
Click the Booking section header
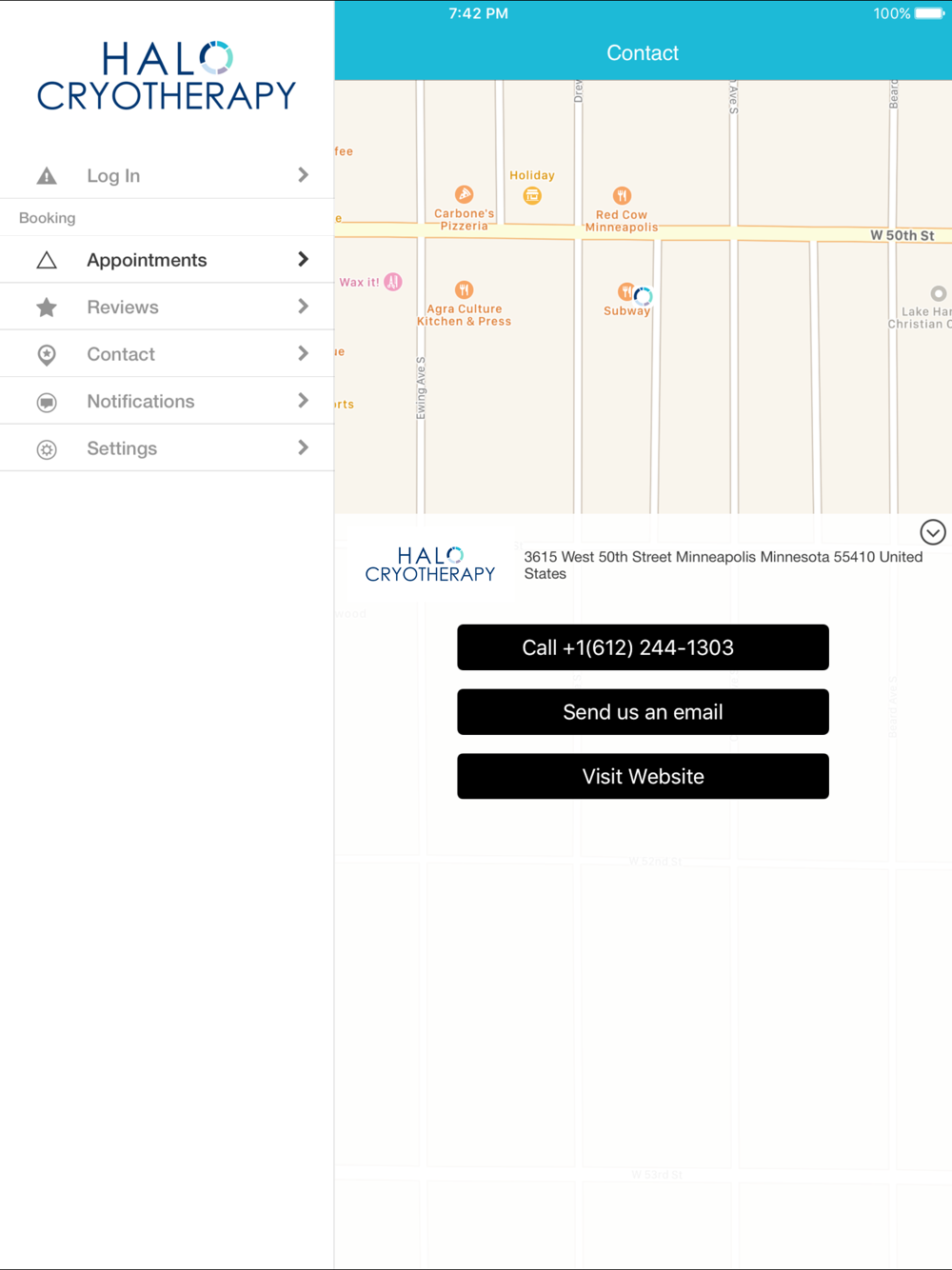(47, 218)
